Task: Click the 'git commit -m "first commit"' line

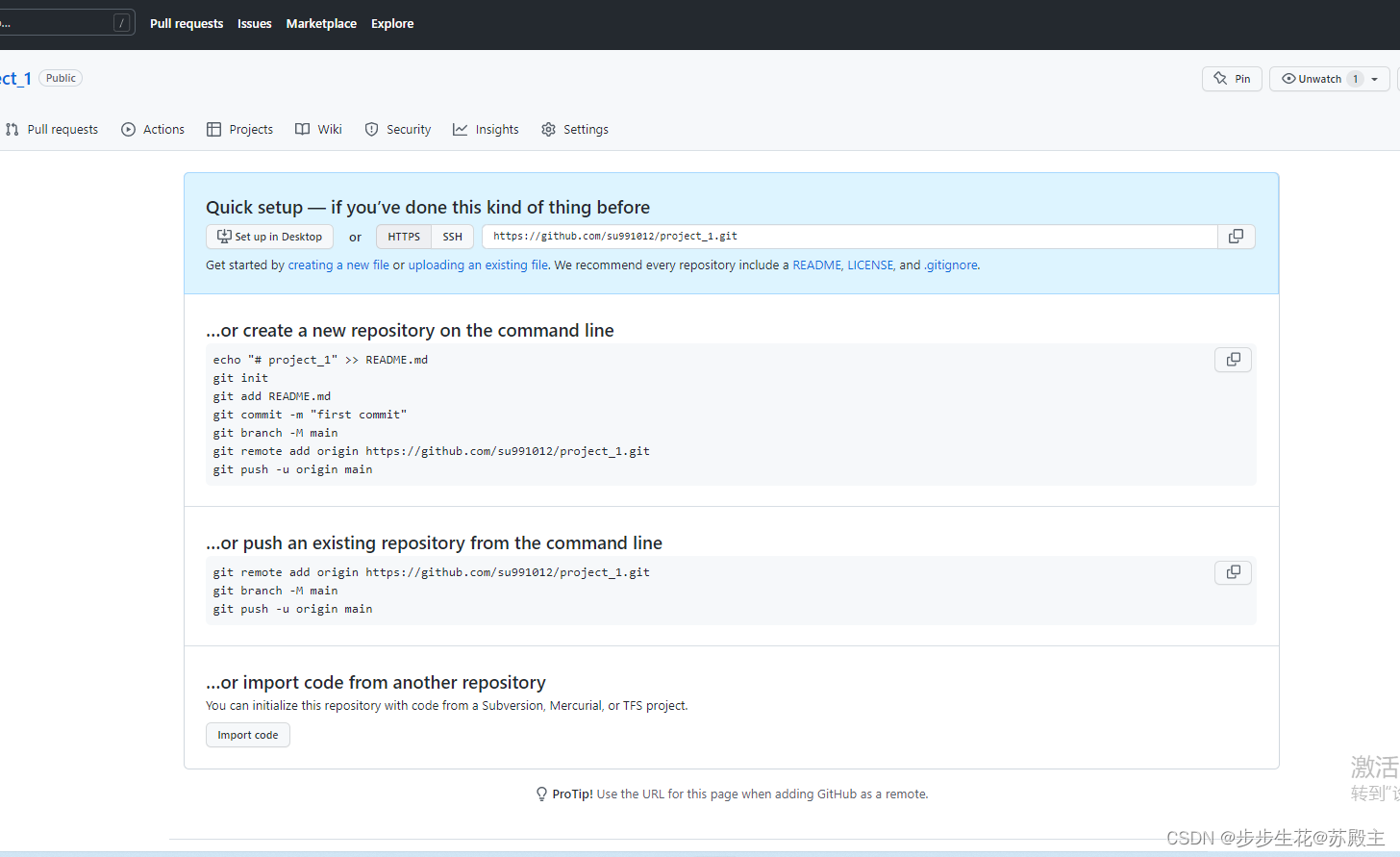Action: point(310,415)
